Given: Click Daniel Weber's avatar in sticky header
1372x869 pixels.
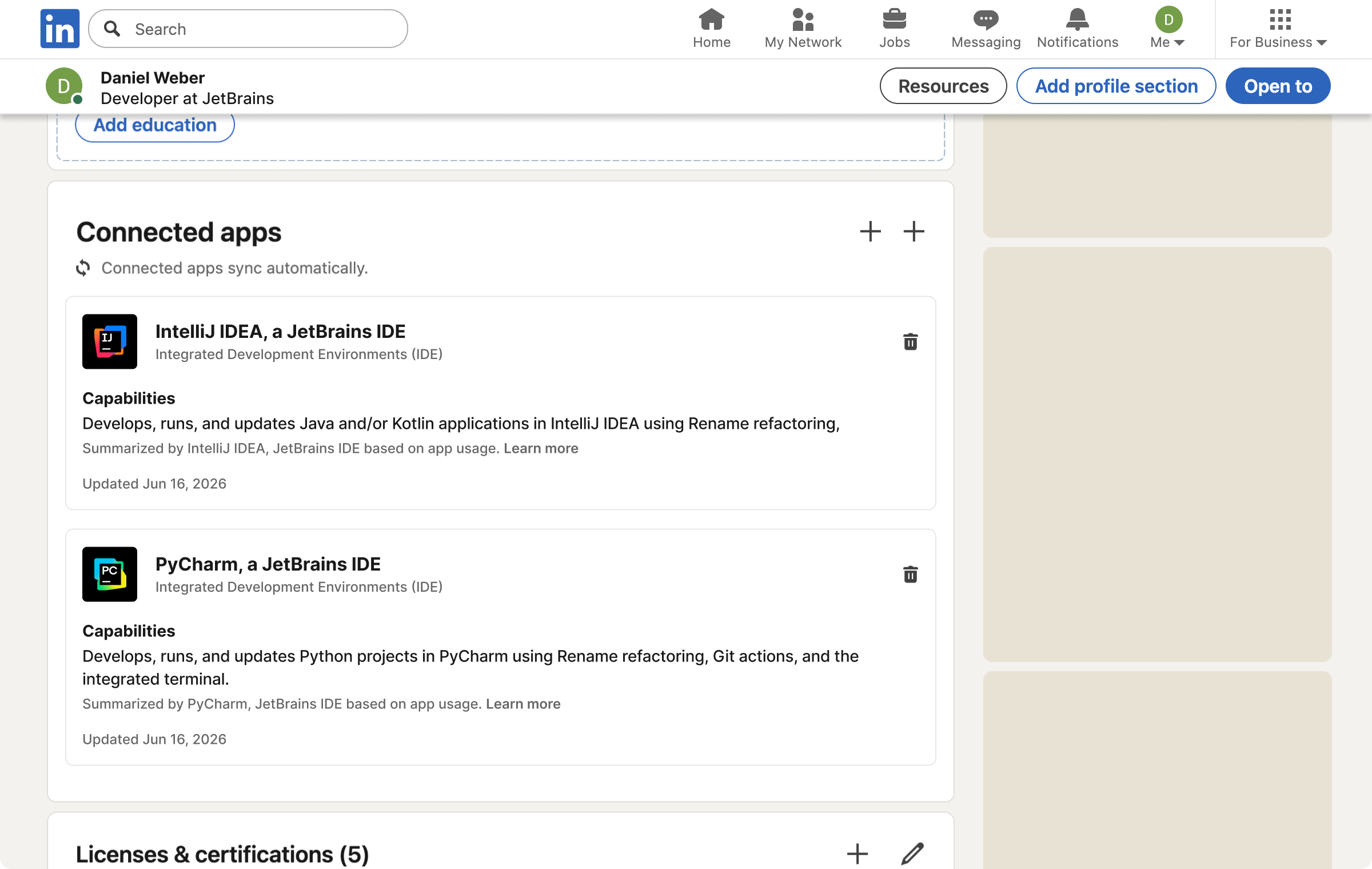Looking at the screenshot, I should (x=64, y=86).
